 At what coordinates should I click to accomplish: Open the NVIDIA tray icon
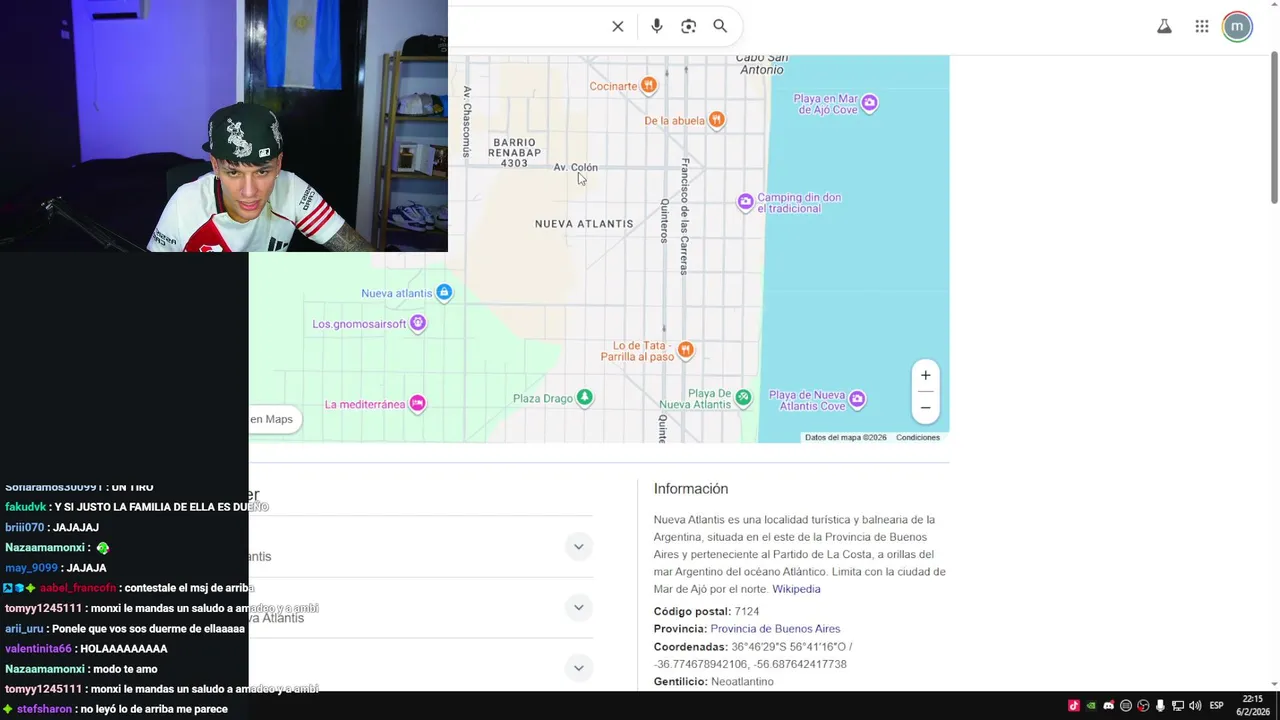tap(1091, 706)
